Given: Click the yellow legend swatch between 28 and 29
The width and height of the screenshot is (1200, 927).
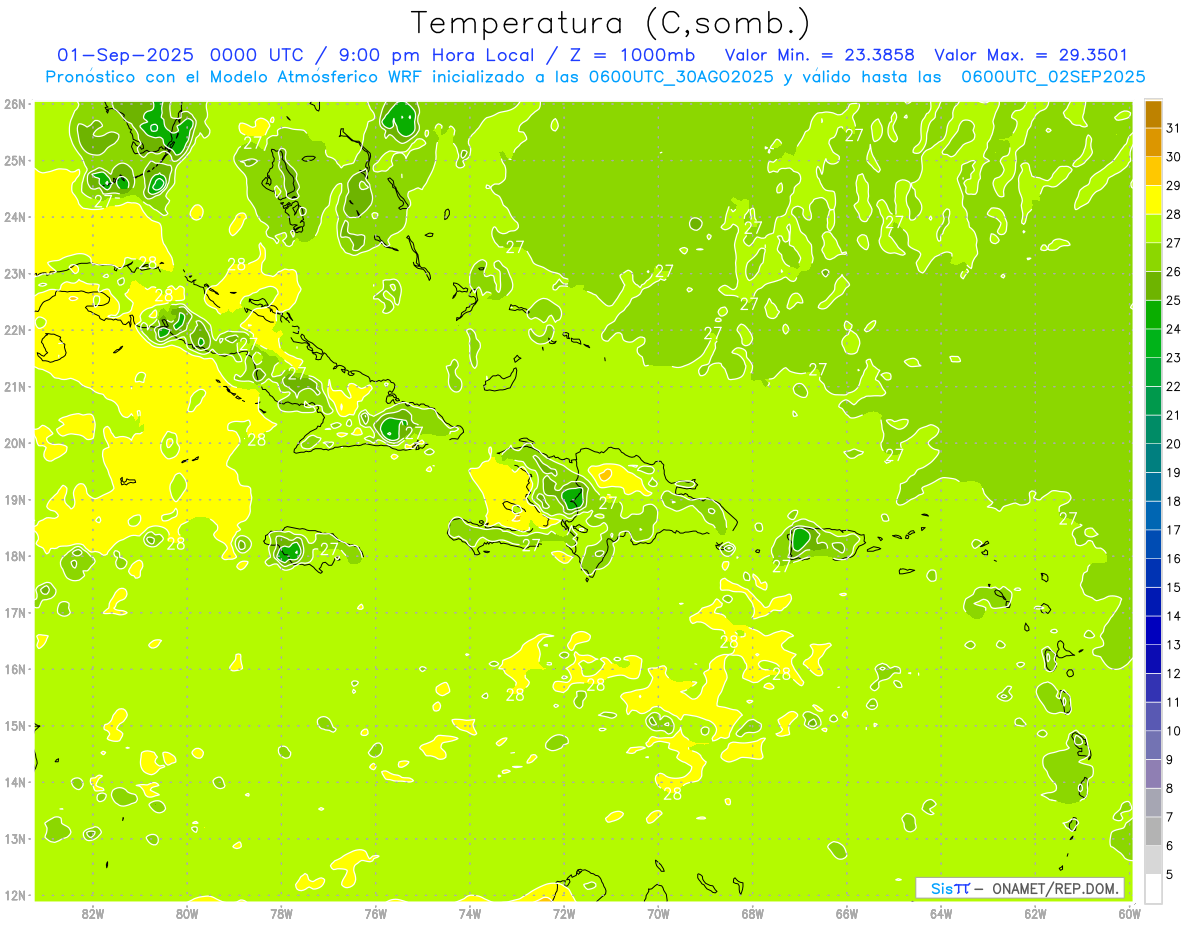Looking at the screenshot, I should (1154, 200).
